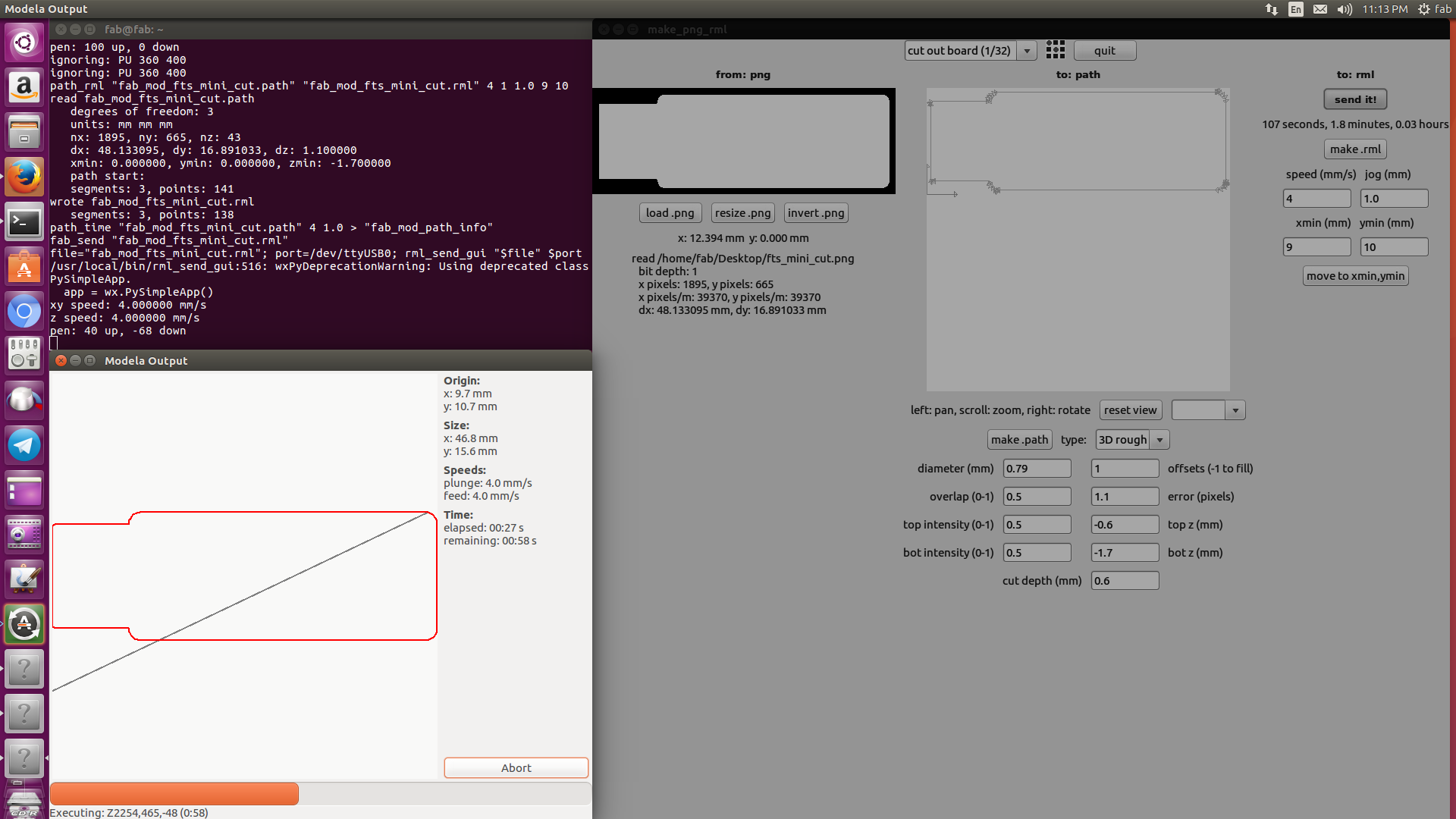Image resolution: width=1456 pixels, height=819 pixels.
Task: Open Ubuntu Software Center icon
Action: (x=24, y=267)
